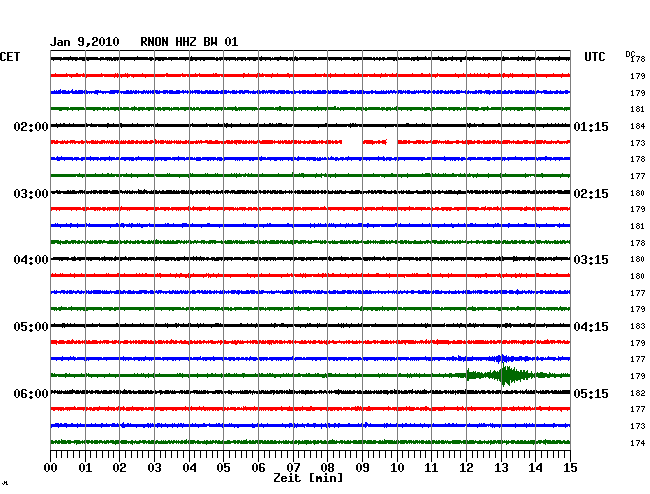Viewport: 650px width, 494px height.
Task: Click the UTC time label "05:15"
Action: click(591, 393)
